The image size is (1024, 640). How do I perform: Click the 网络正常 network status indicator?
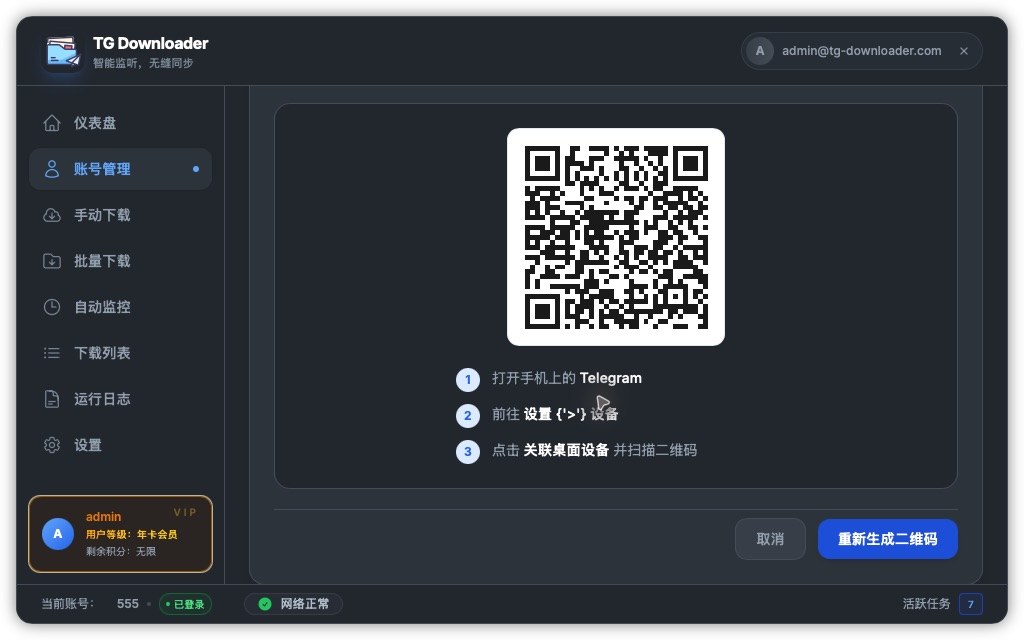click(x=293, y=604)
